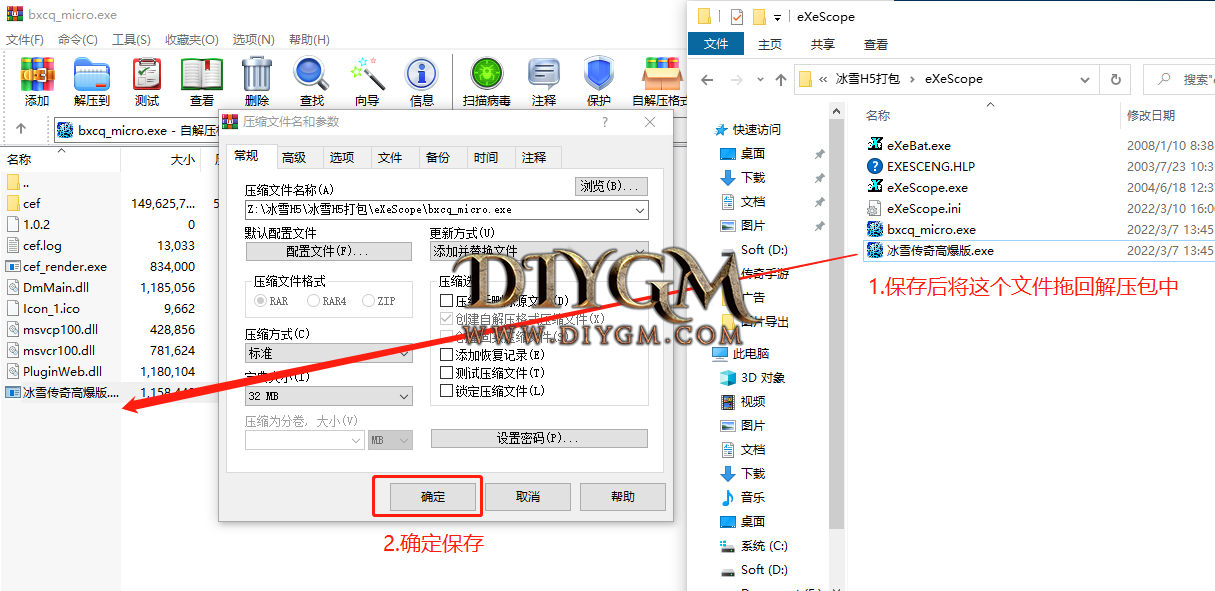Select the cef folder in WinRAR list
1215x591 pixels.
31,203
